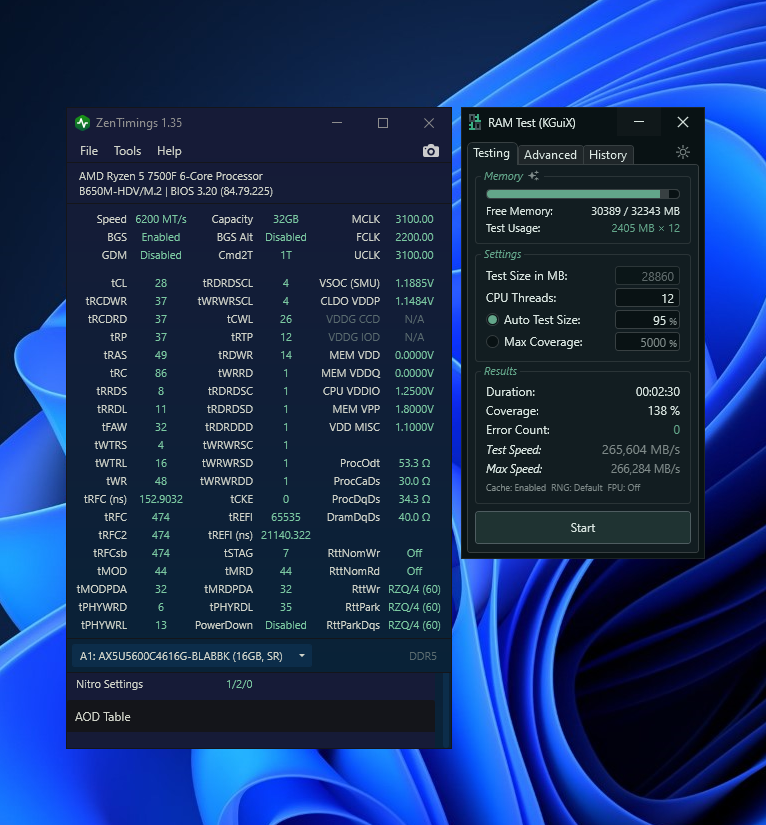The width and height of the screenshot is (766, 825).
Task: Start the RAM test
Action: 582,528
